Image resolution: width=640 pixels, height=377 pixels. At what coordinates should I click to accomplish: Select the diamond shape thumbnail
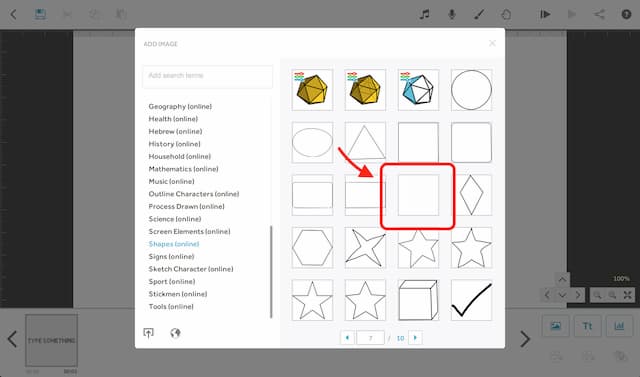[471, 195]
